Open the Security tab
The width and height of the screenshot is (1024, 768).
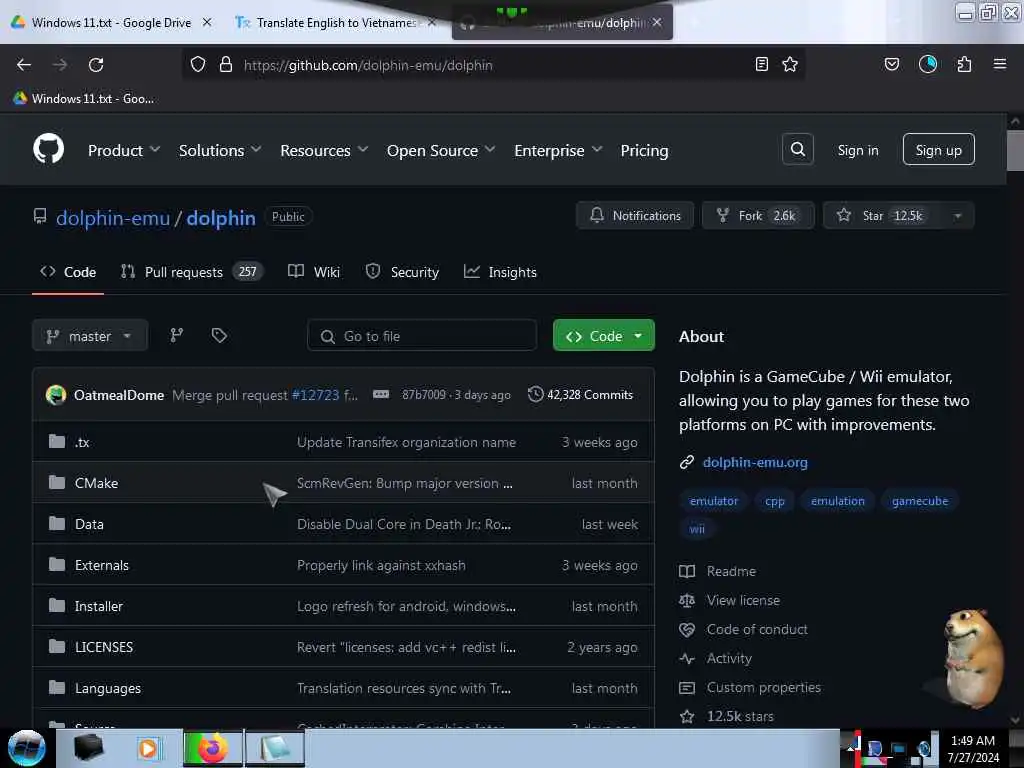402,272
